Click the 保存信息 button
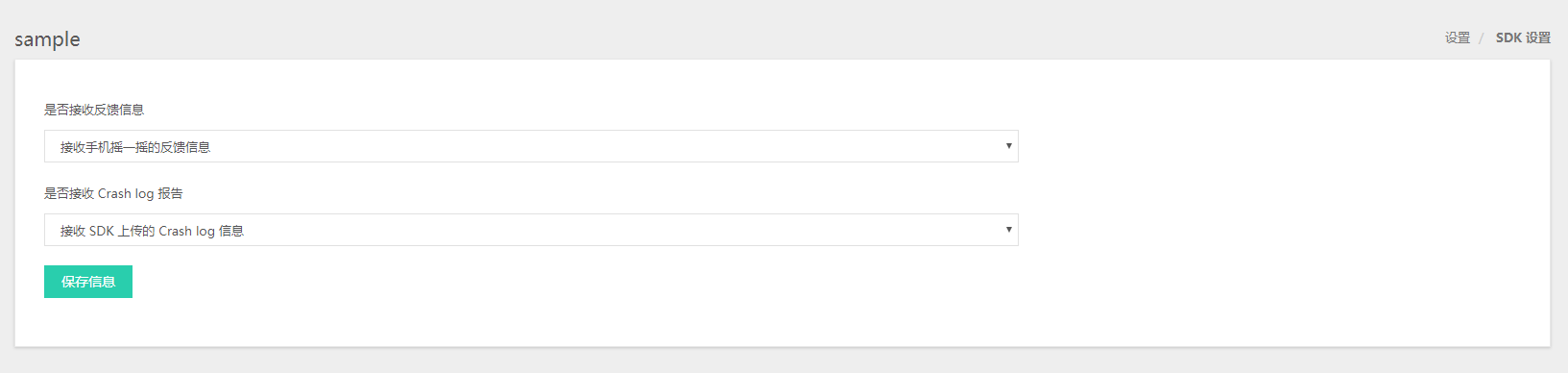This screenshot has height=373, width=1568. (88, 282)
